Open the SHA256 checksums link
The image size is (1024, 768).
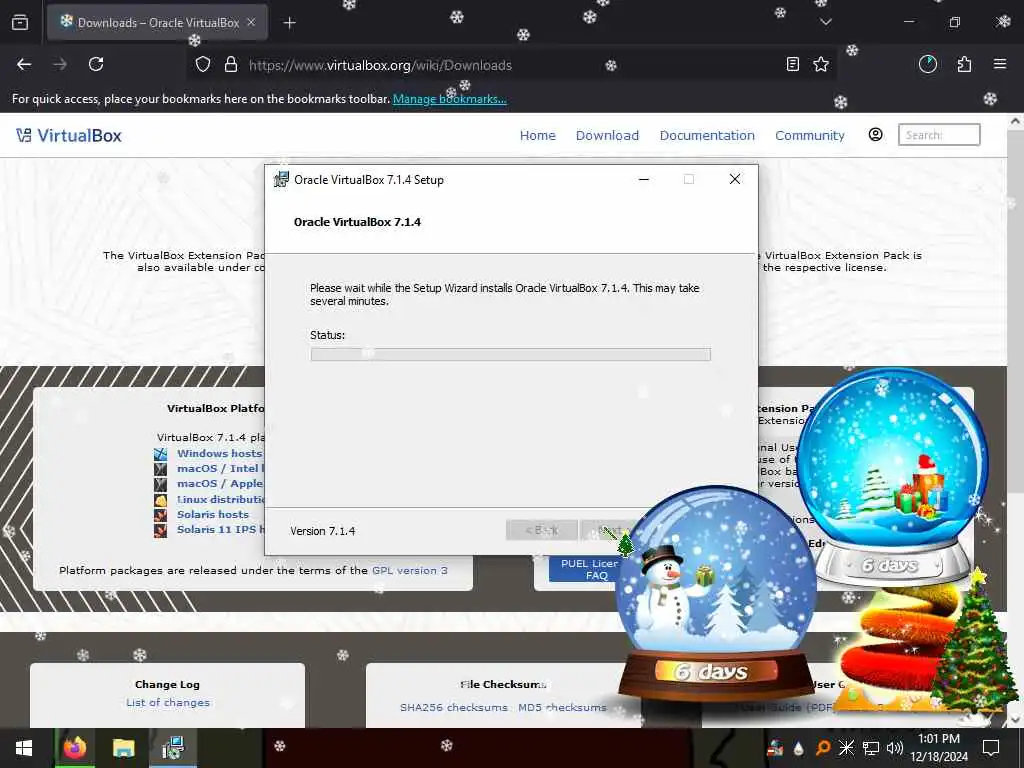[x=453, y=707]
